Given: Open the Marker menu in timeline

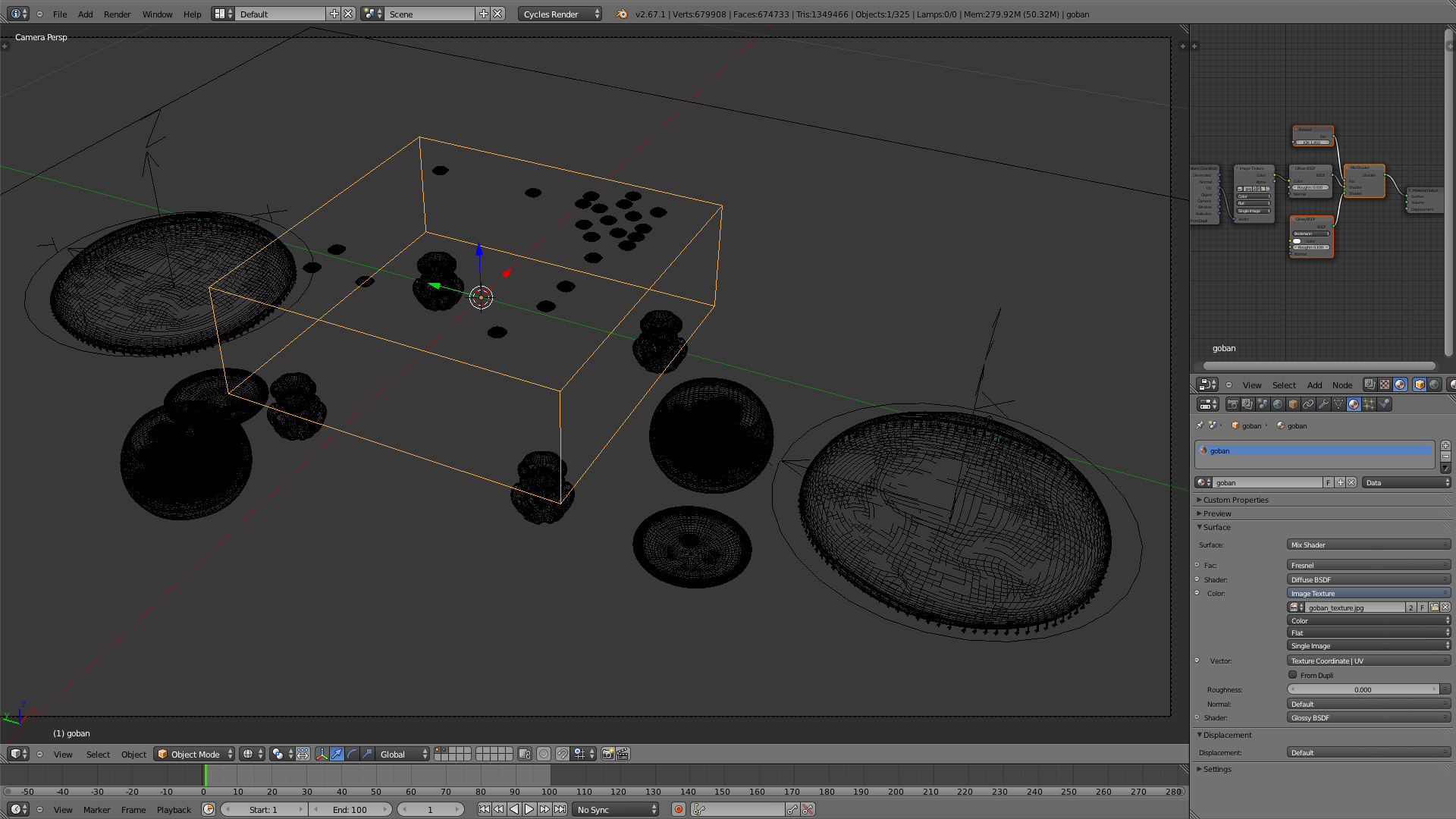Looking at the screenshot, I should pyautogui.click(x=96, y=809).
